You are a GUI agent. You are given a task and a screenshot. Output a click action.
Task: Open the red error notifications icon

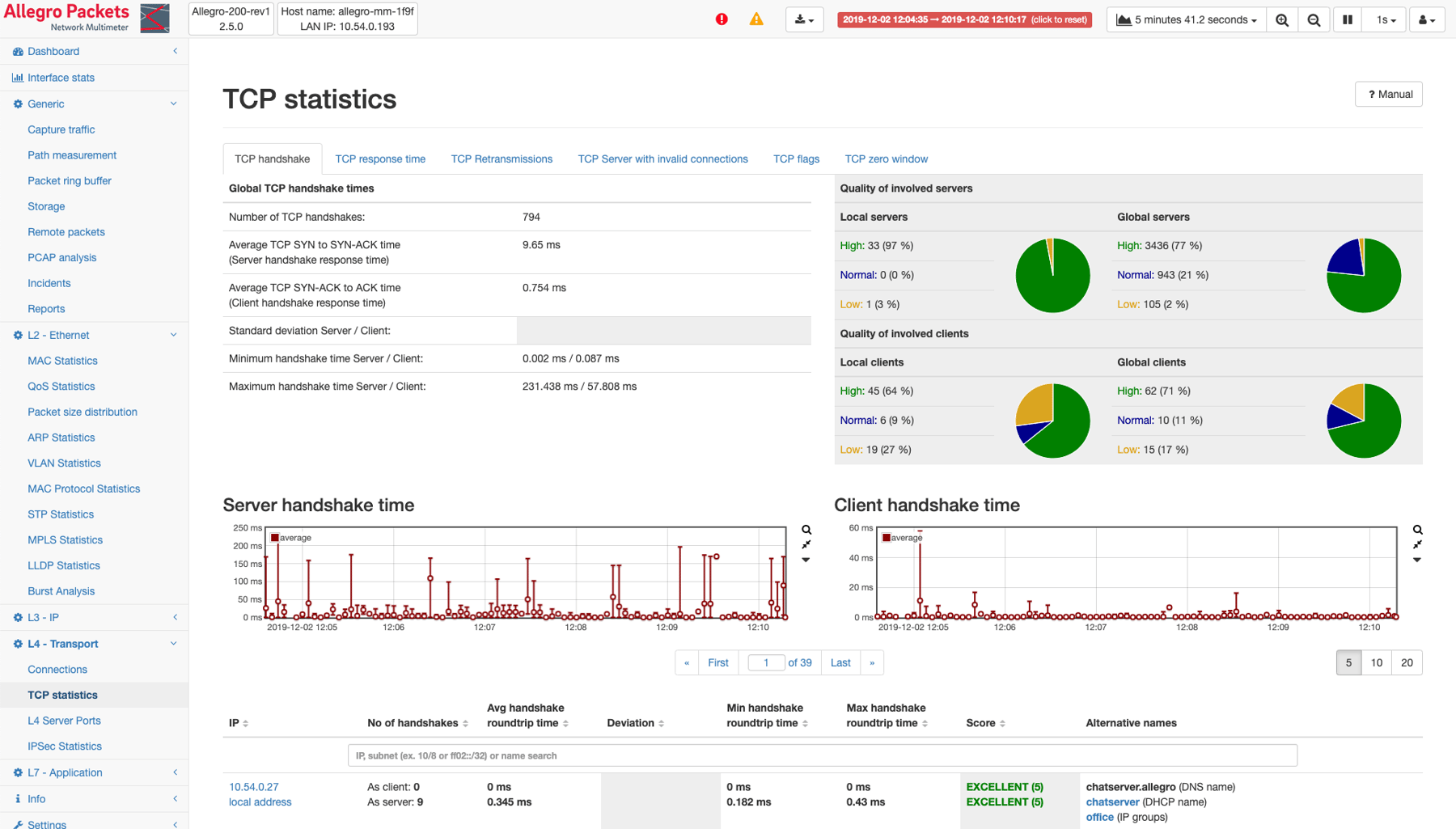click(x=722, y=19)
